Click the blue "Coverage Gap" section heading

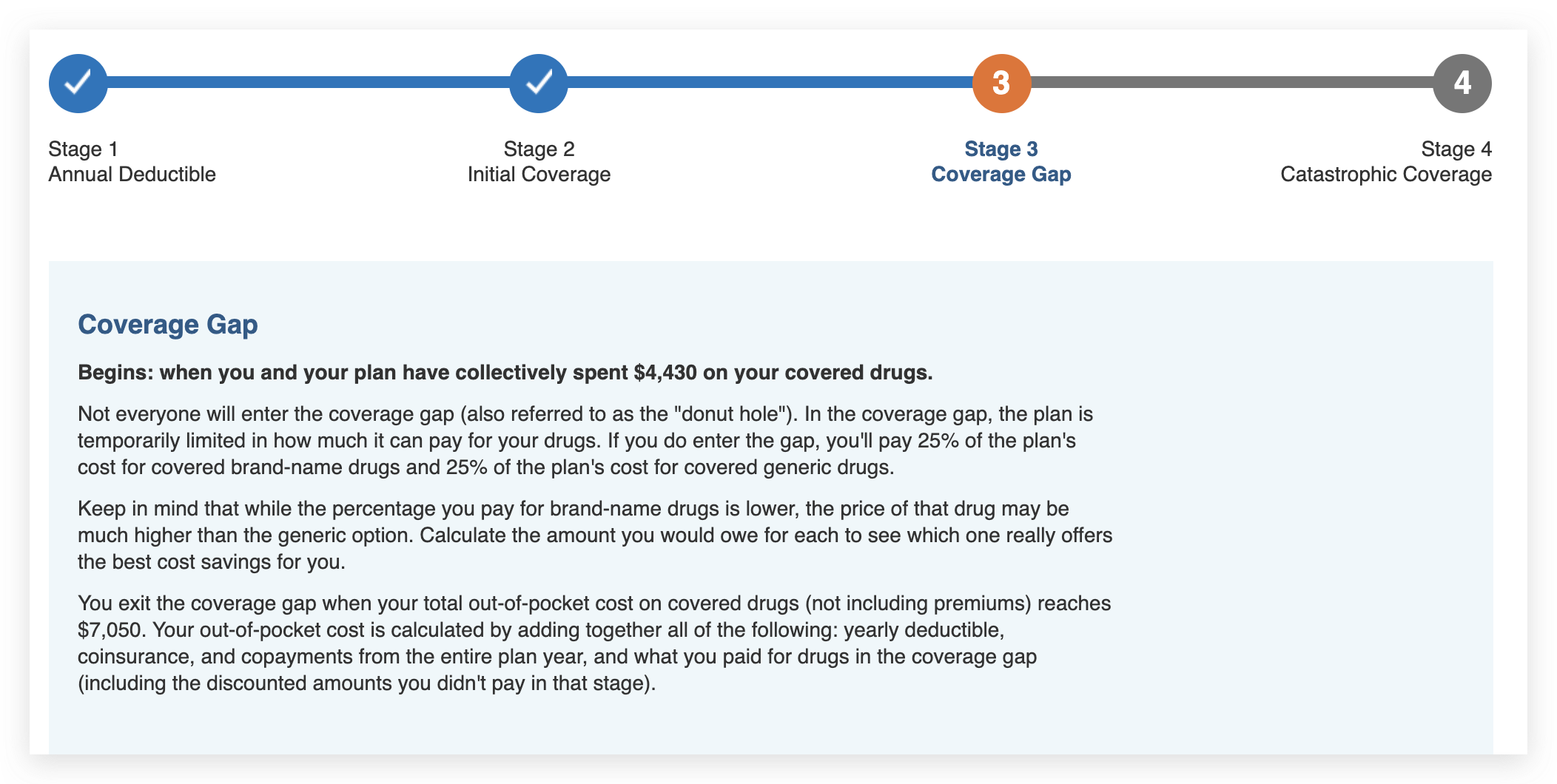pyautogui.click(x=168, y=325)
